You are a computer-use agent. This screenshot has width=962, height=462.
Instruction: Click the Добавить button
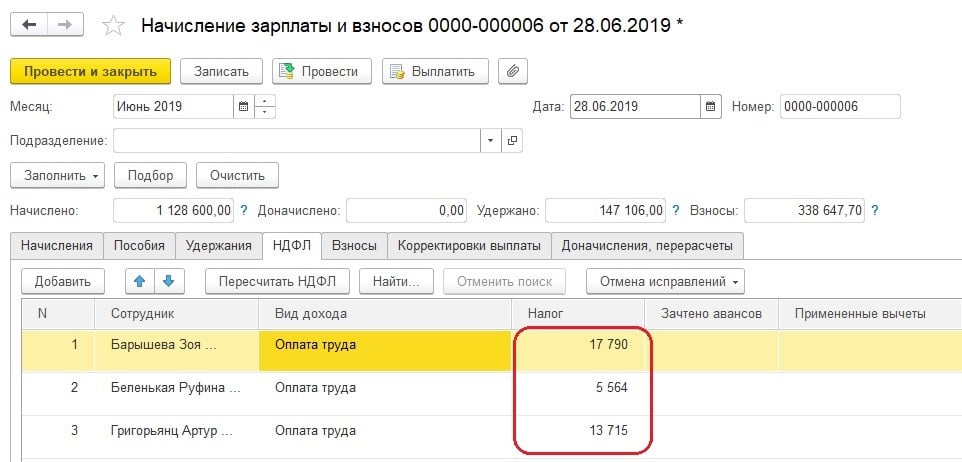(x=63, y=282)
